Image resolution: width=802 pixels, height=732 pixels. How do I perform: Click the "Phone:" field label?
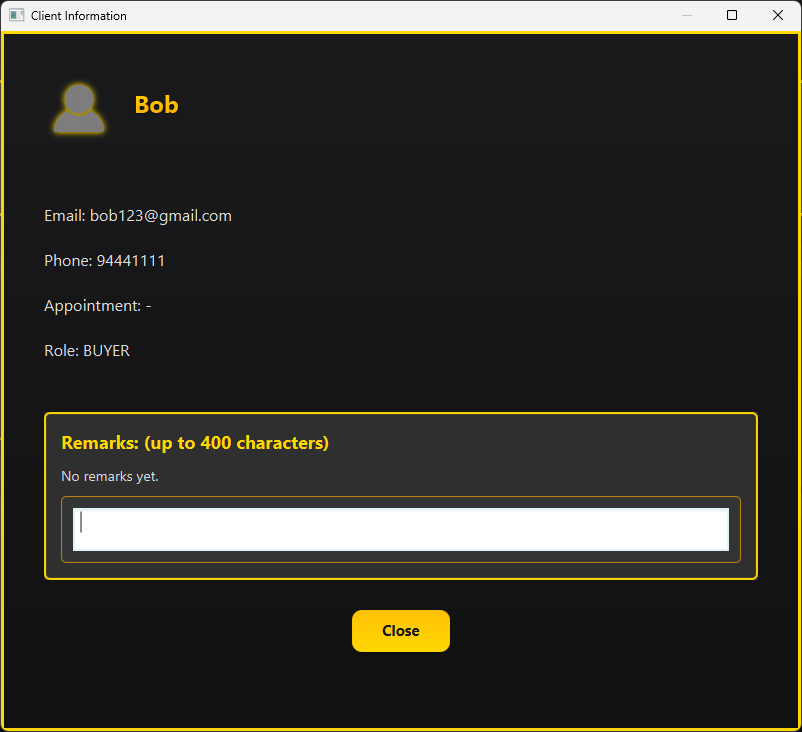[x=67, y=261]
